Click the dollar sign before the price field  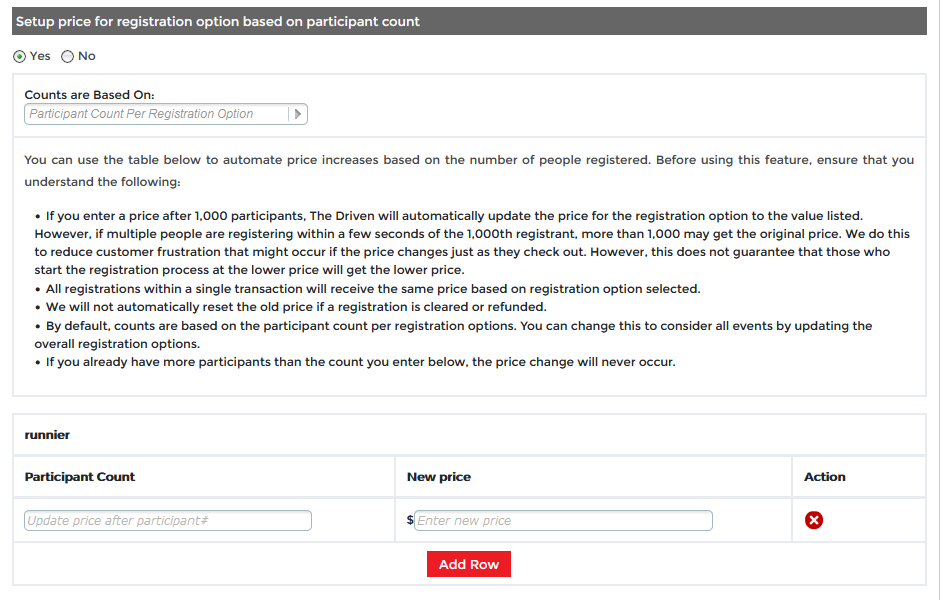[x=410, y=520]
